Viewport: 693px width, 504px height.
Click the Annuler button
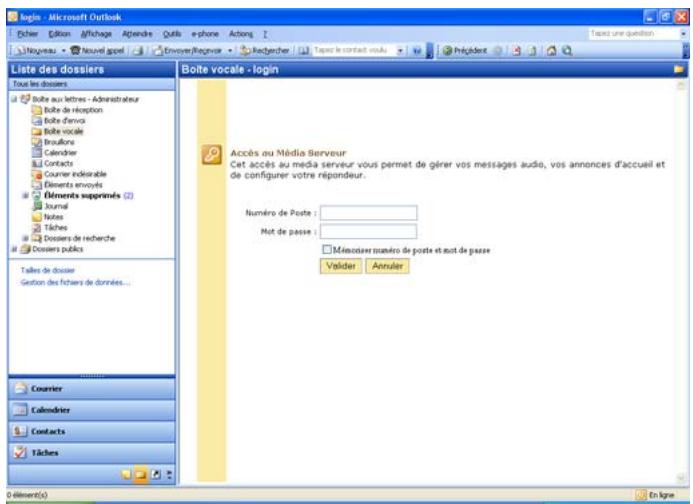(x=387, y=266)
